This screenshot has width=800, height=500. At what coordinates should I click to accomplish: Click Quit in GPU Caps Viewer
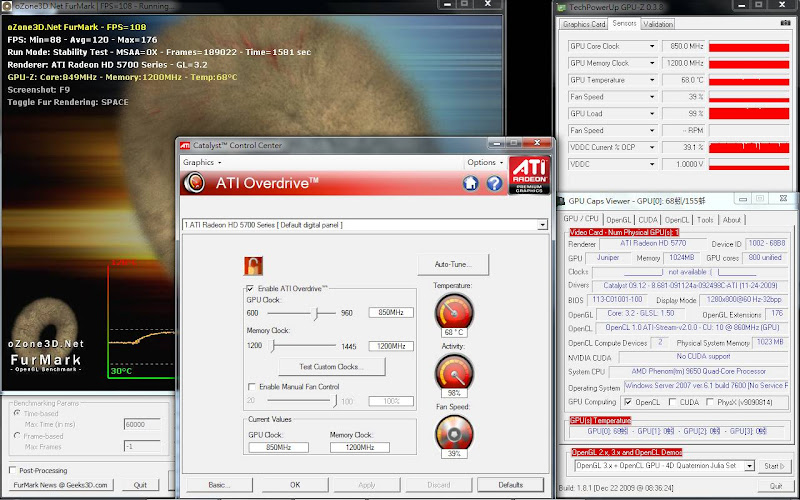pos(776,486)
